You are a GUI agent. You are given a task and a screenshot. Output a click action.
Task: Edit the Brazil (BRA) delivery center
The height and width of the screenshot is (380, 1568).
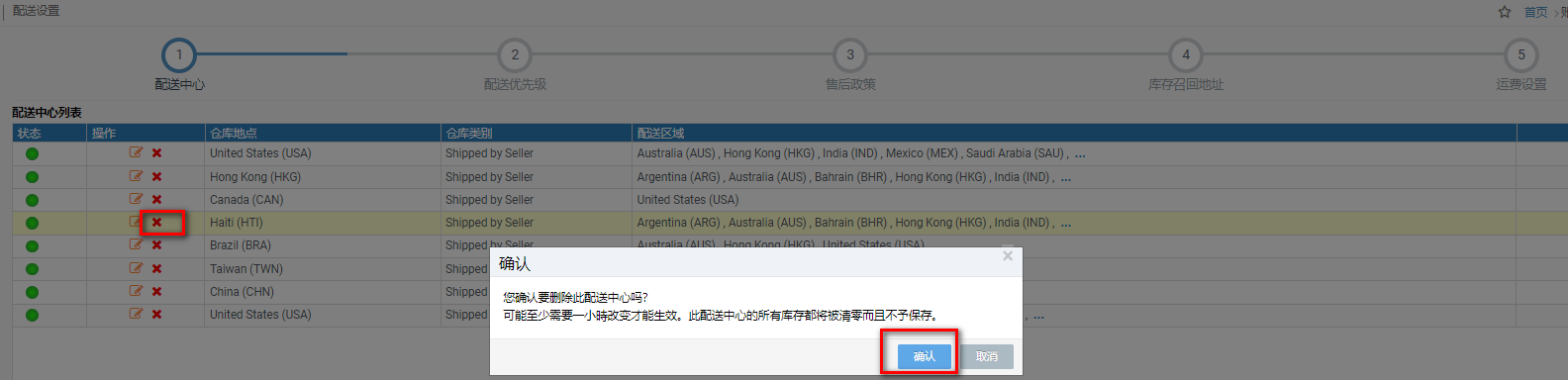(x=136, y=244)
